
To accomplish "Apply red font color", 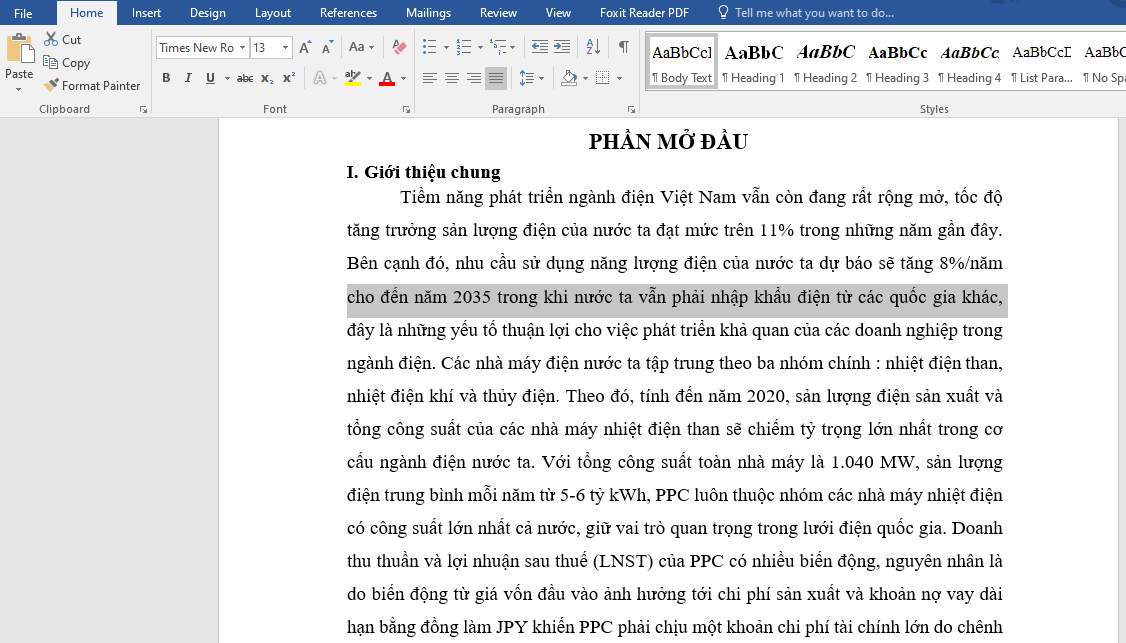I will [387, 78].
